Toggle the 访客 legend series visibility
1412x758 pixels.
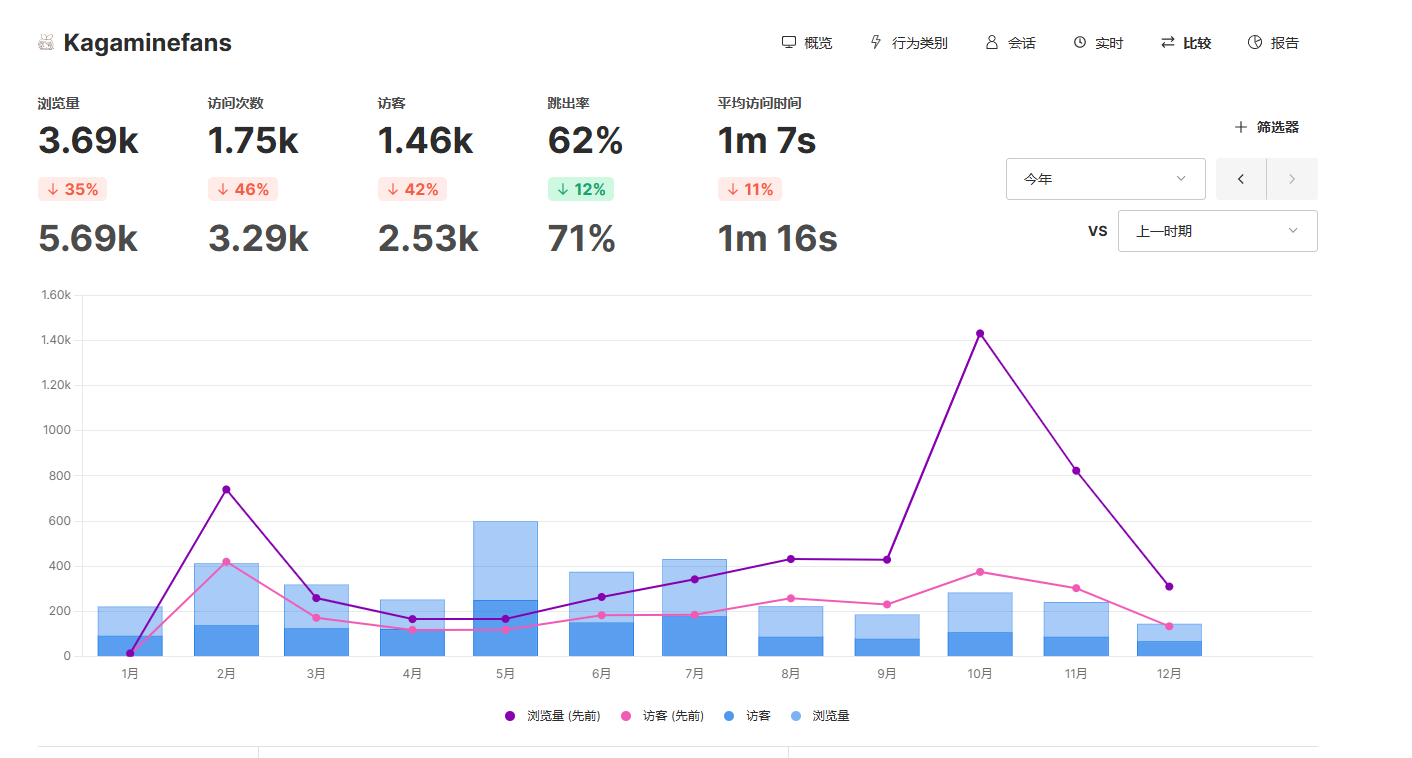pos(747,716)
